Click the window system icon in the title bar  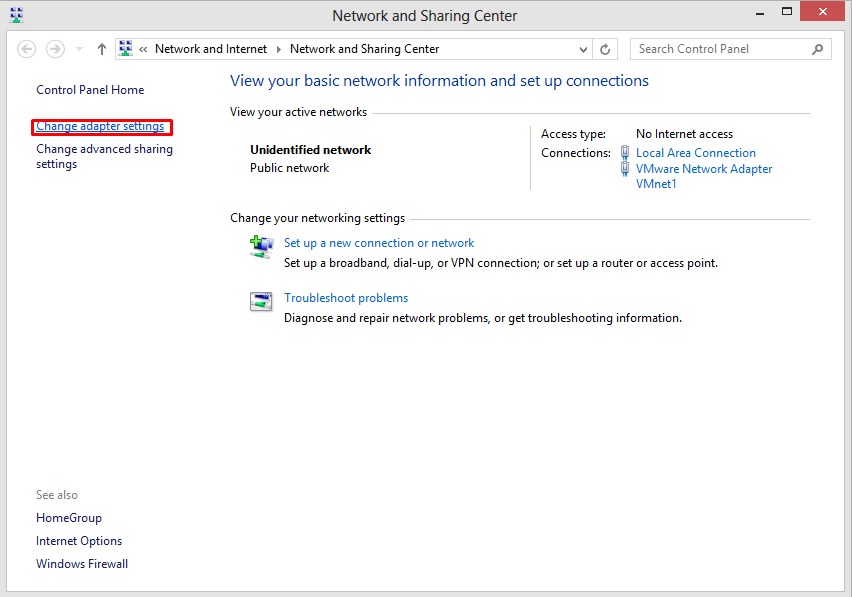point(17,15)
